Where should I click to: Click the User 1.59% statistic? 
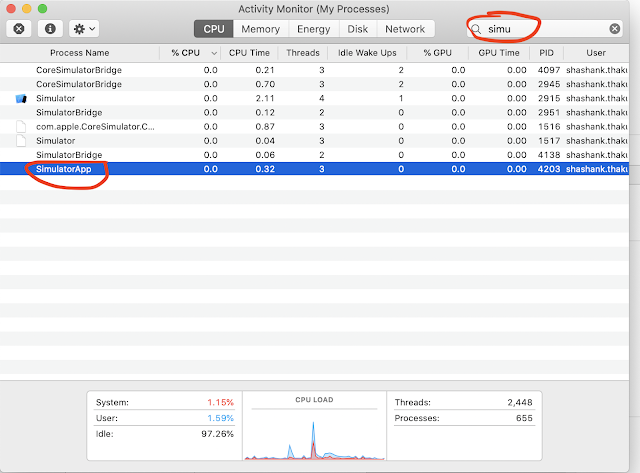164,418
